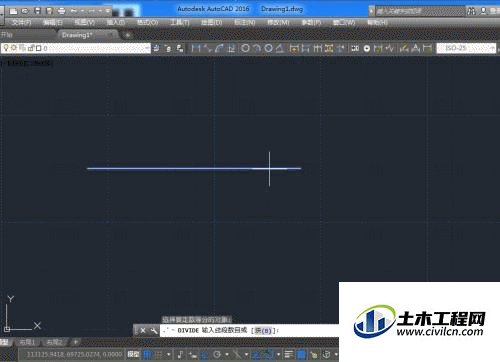Viewport: 500px width, 362px height.
Task: Select the Continue dimension tool
Action: click(x=317, y=48)
